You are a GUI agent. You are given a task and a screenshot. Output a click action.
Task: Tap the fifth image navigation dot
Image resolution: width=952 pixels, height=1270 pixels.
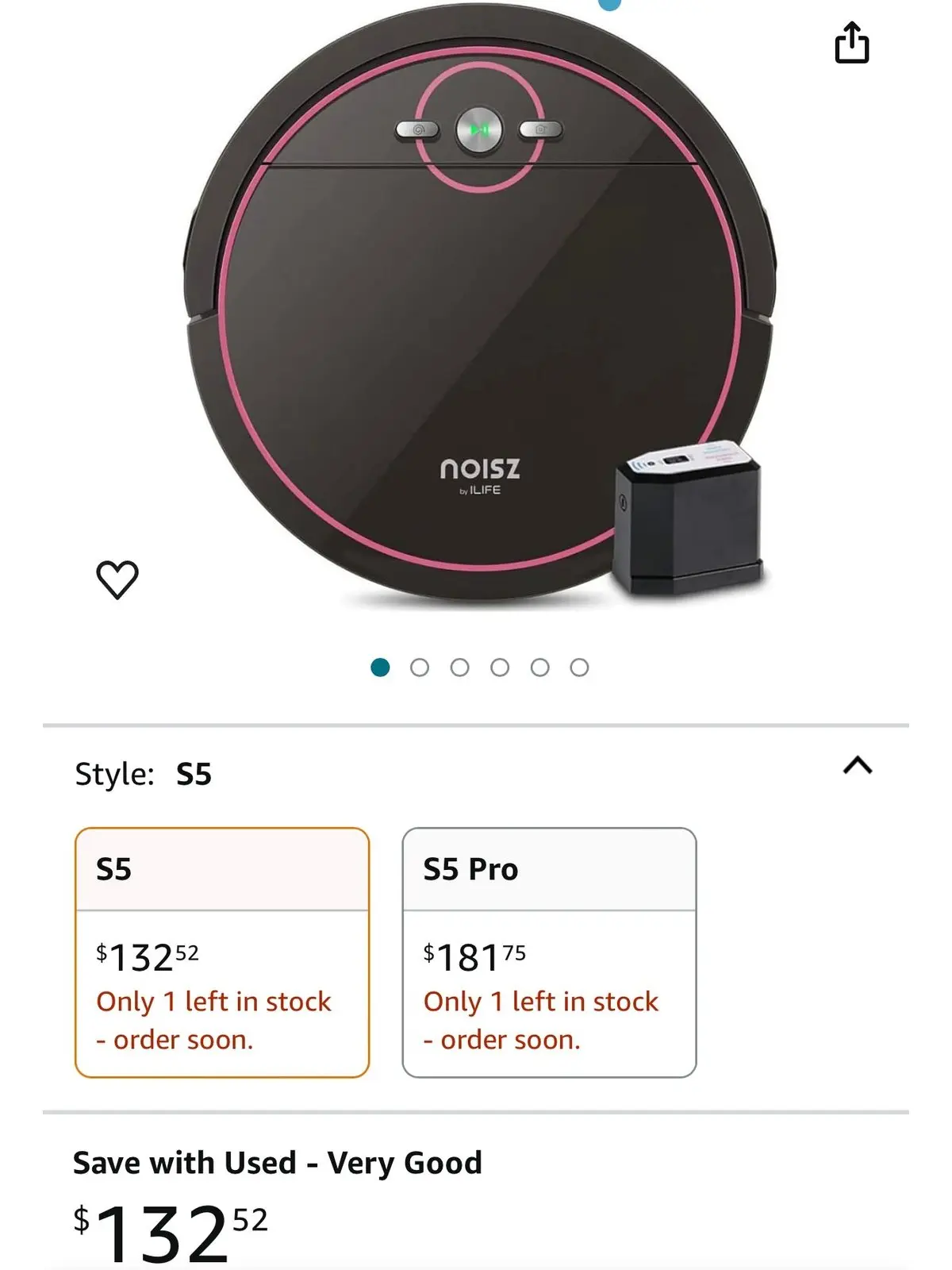(540, 667)
